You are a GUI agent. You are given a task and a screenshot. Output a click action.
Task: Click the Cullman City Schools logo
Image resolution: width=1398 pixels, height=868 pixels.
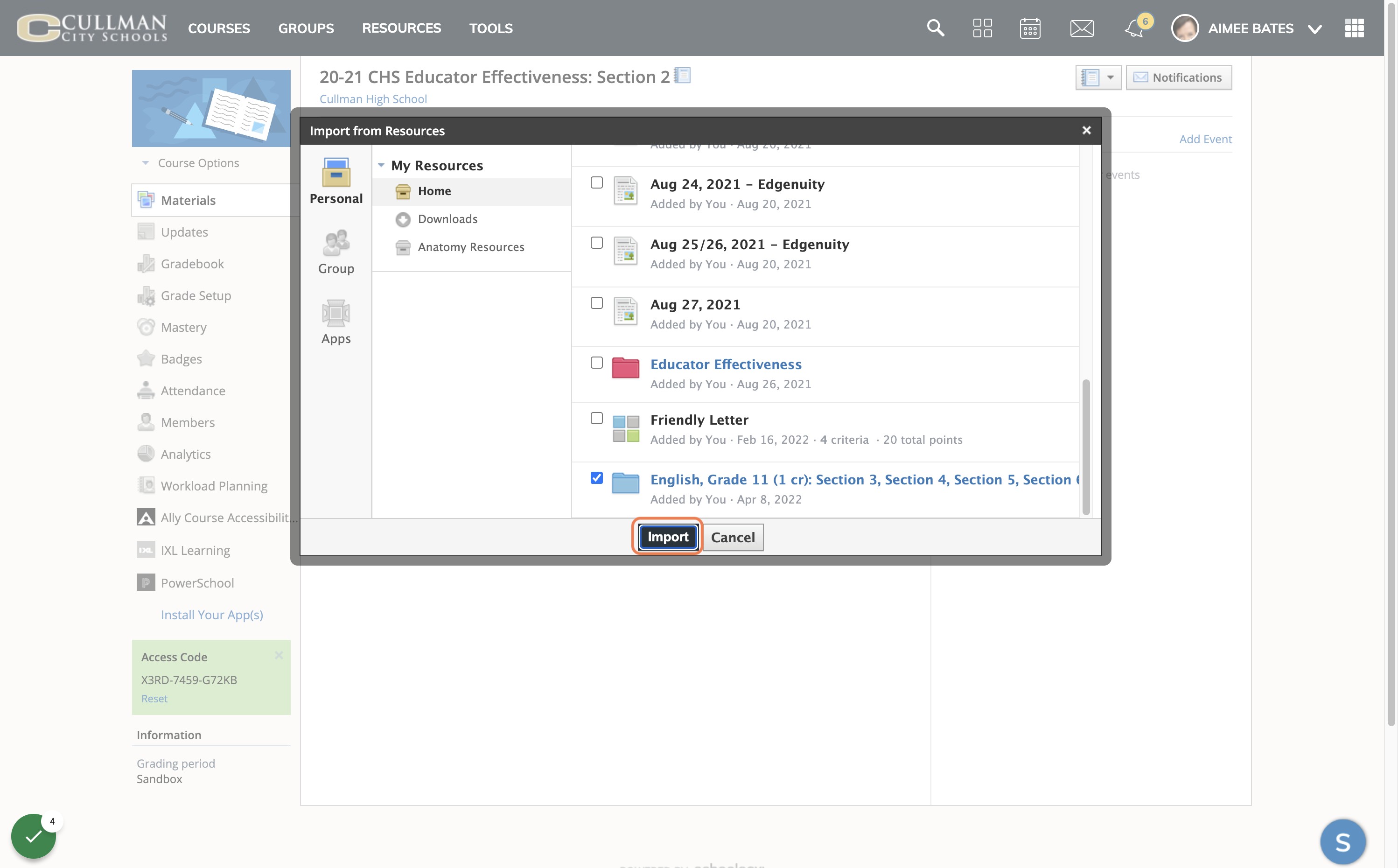coord(92,28)
